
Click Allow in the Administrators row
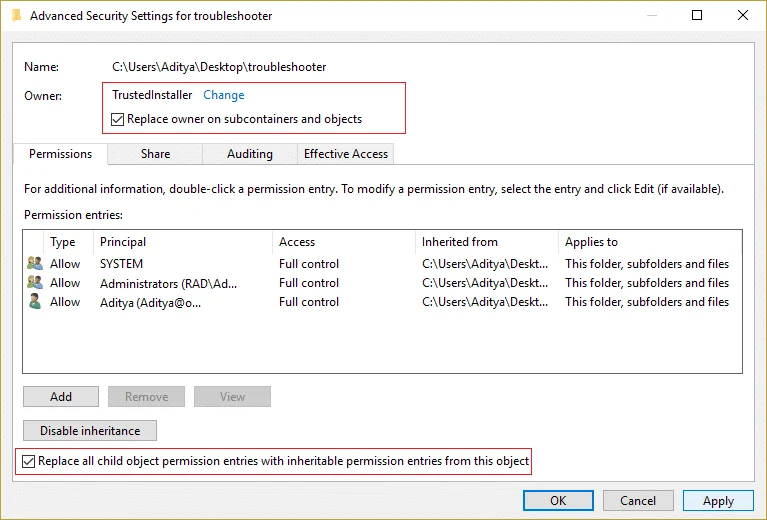coord(65,283)
